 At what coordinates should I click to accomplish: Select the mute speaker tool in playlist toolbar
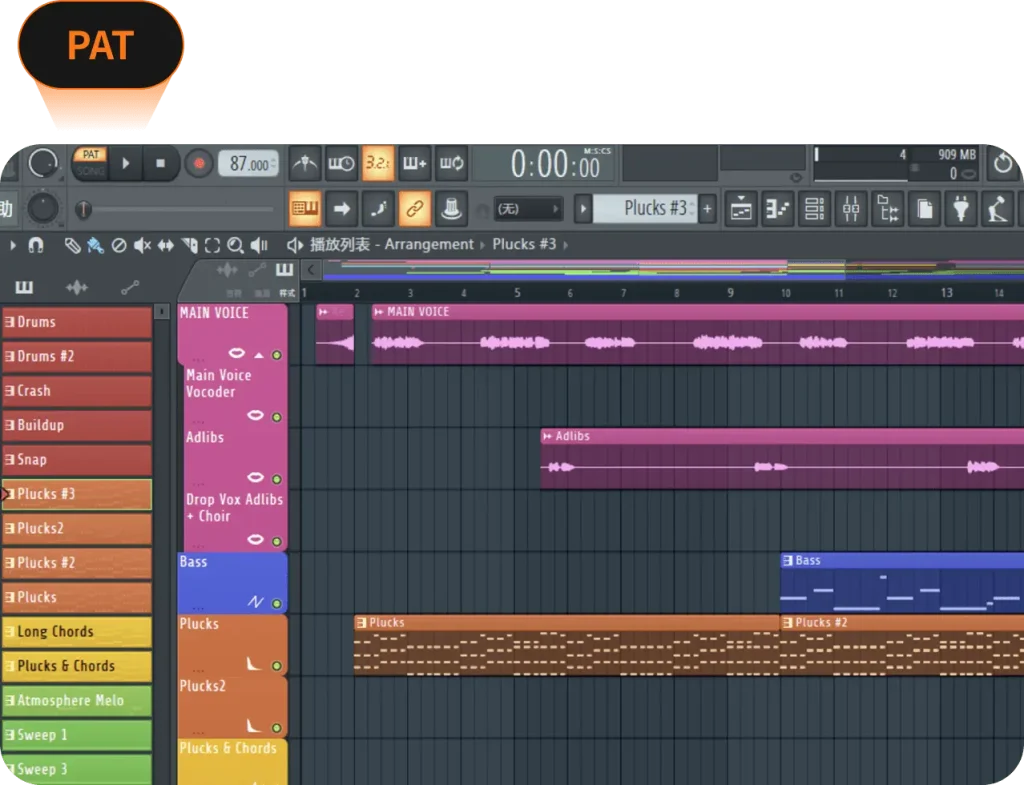click(x=142, y=244)
